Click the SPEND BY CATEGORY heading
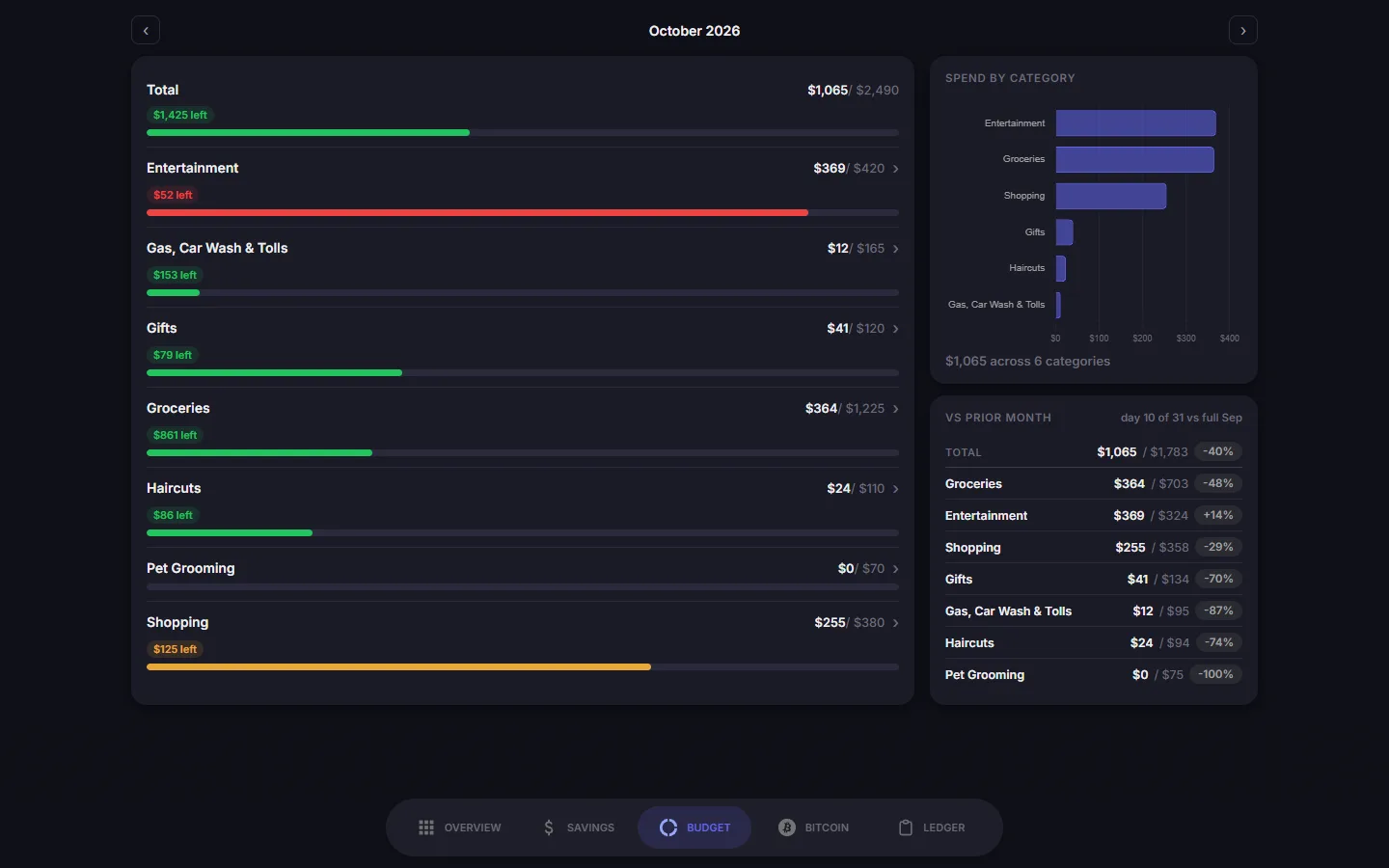Image resolution: width=1389 pixels, height=868 pixels. coord(1010,78)
